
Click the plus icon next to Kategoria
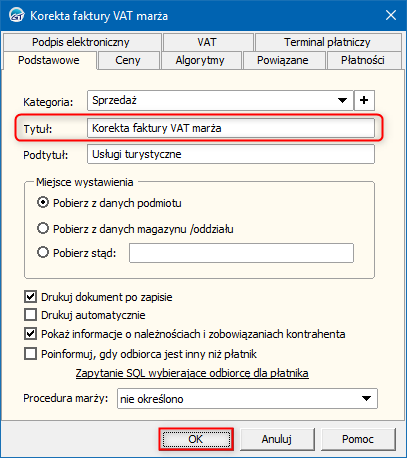click(364, 100)
